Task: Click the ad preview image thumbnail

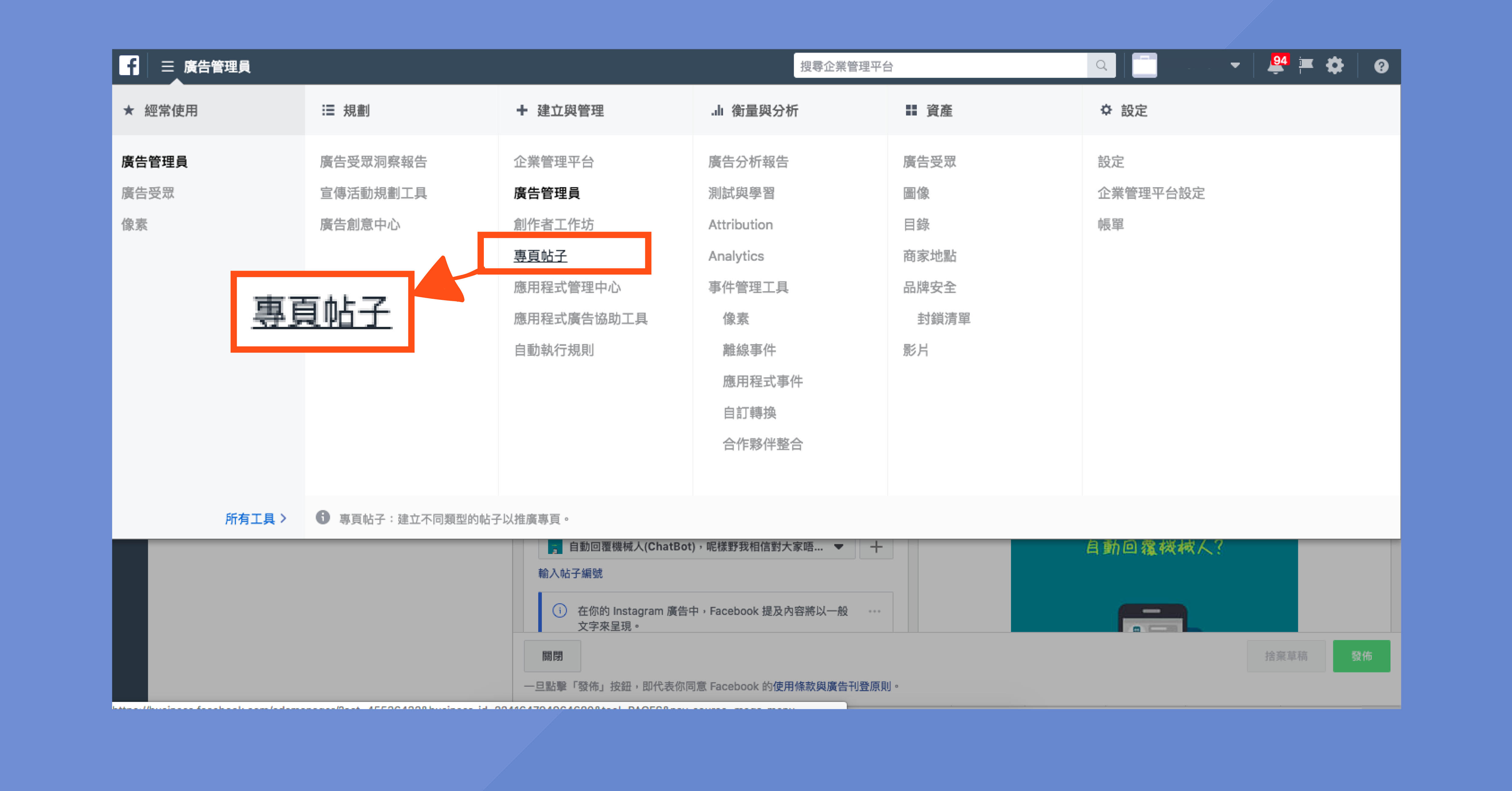Action: [x=1154, y=585]
